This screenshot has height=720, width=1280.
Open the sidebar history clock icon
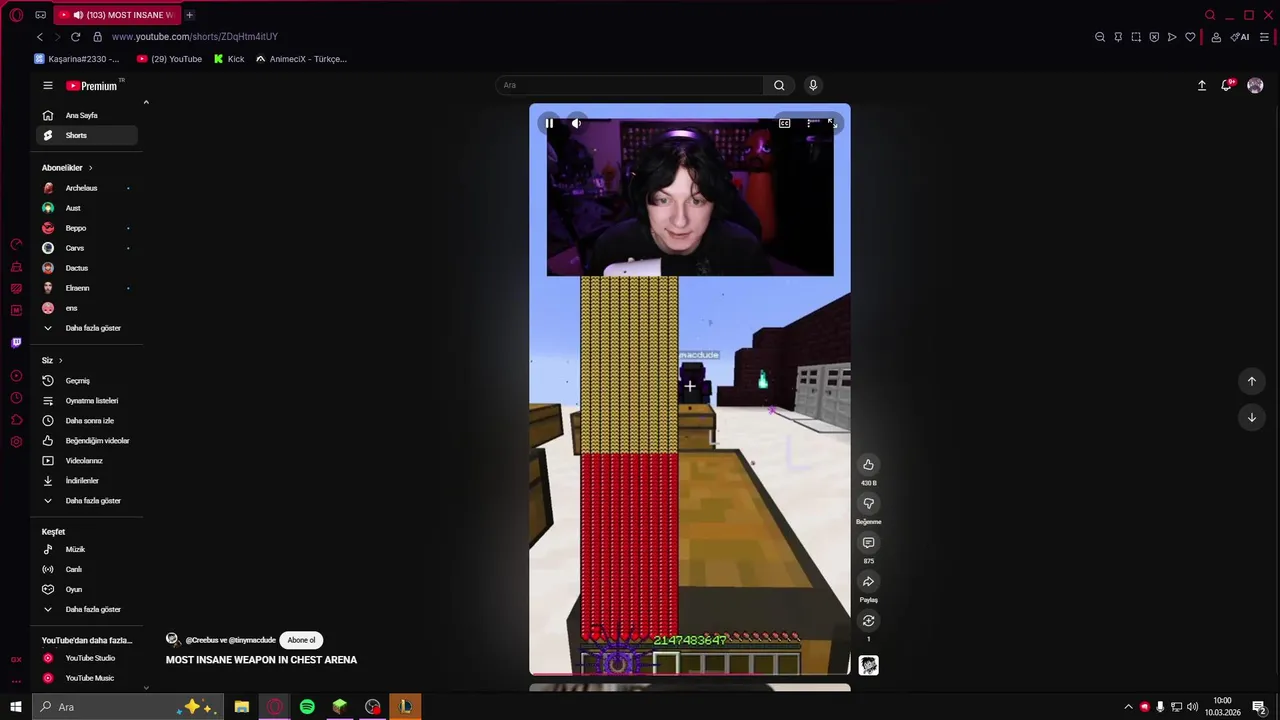pyautogui.click(x=16, y=398)
